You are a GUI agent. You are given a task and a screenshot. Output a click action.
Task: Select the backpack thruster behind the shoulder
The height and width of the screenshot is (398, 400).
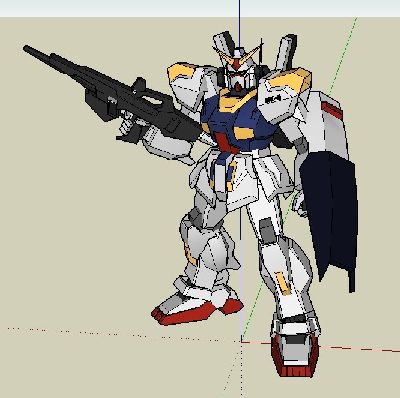(x=286, y=53)
